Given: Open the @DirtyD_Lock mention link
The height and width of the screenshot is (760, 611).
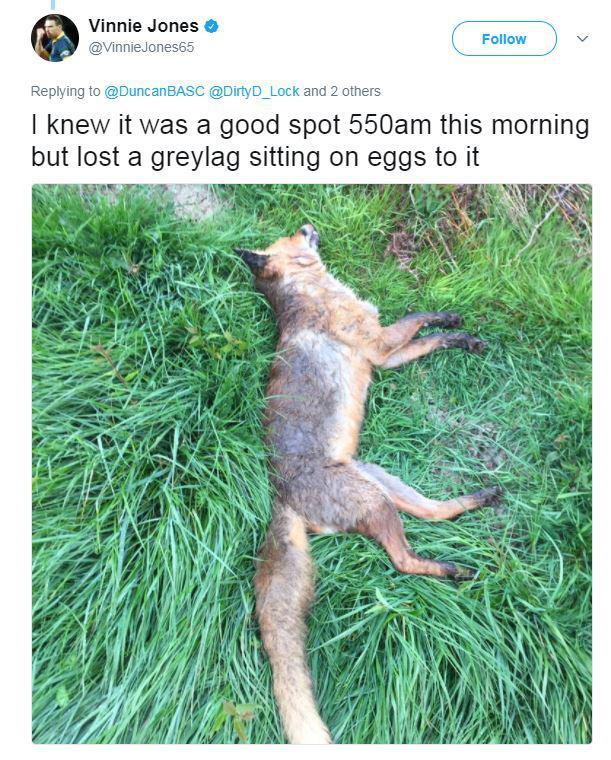Looking at the screenshot, I should [254, 91].
